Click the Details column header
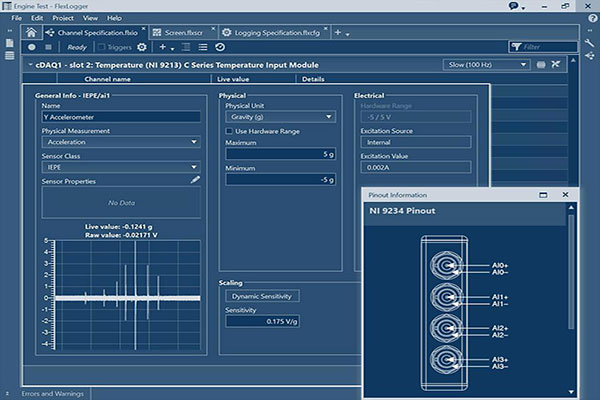 [313, 79]
